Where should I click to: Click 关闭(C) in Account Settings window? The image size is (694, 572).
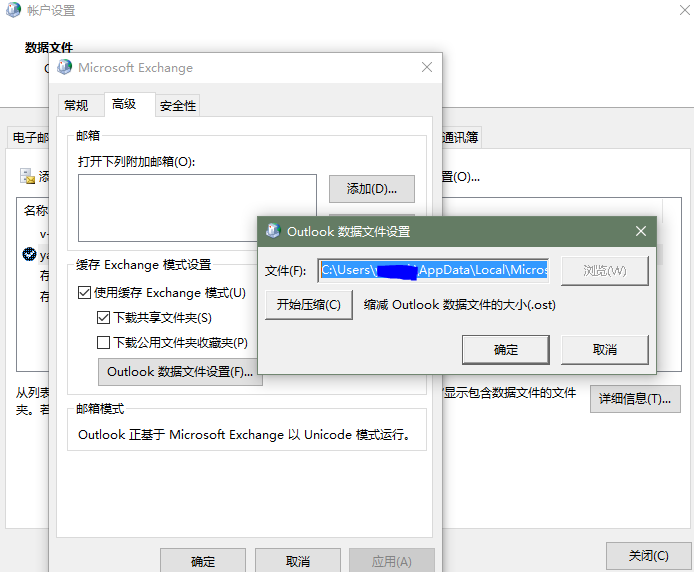coord(648,556)
